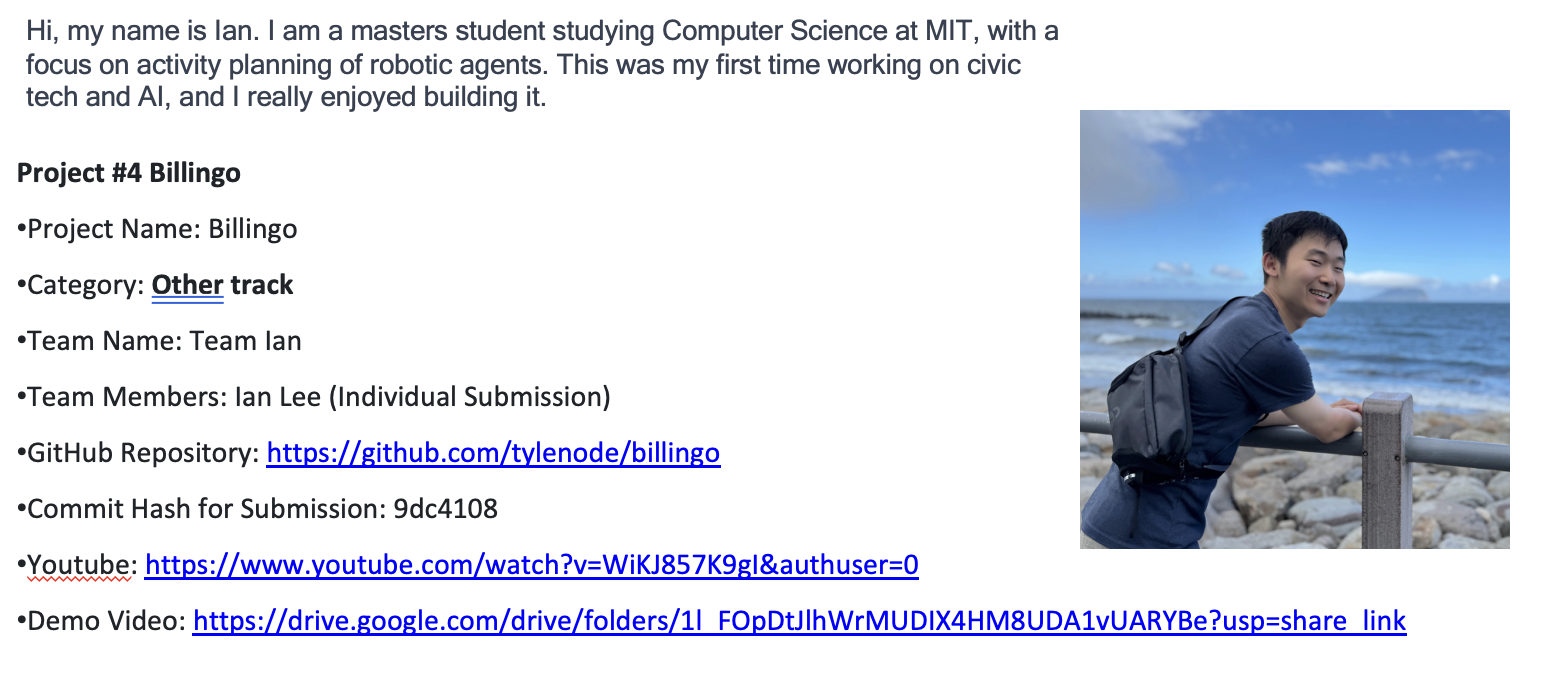
Task: Click the 'Project #4 Billingo' bold heading
Action: pos(129,173)
